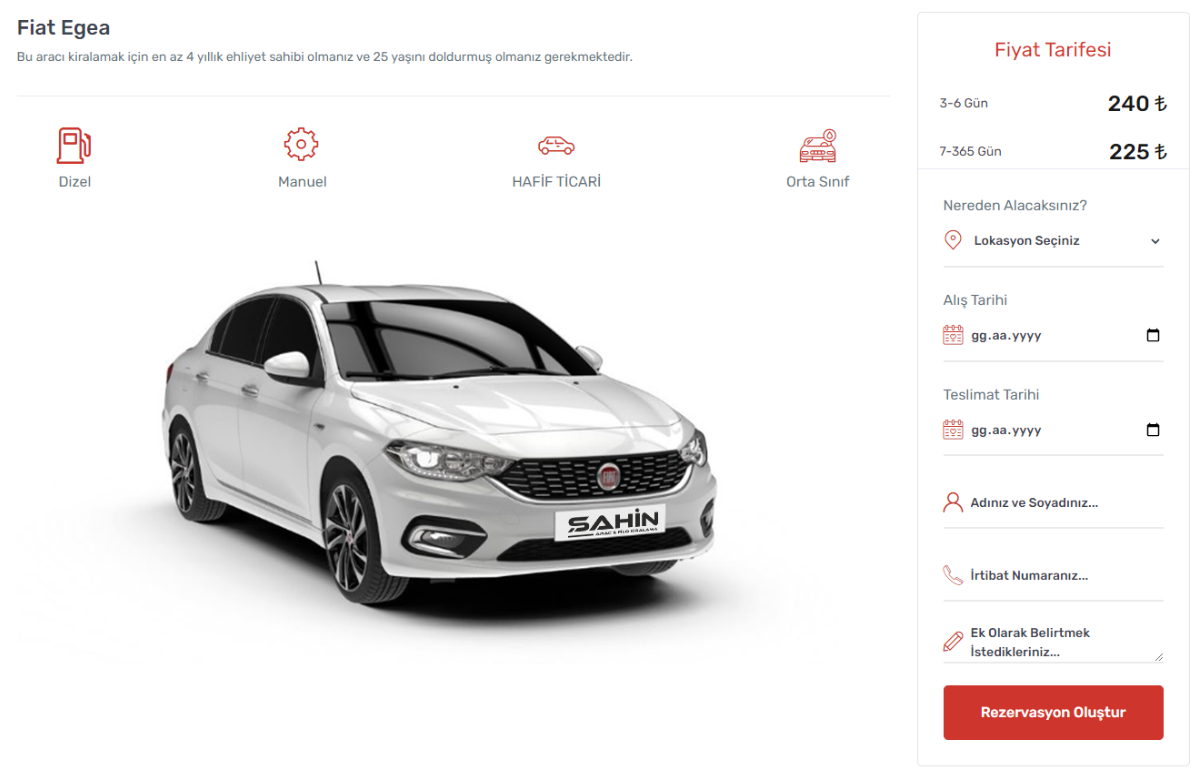
Task: Open calendar picker for Alış Tarihi
Action: coord(1153,335)
